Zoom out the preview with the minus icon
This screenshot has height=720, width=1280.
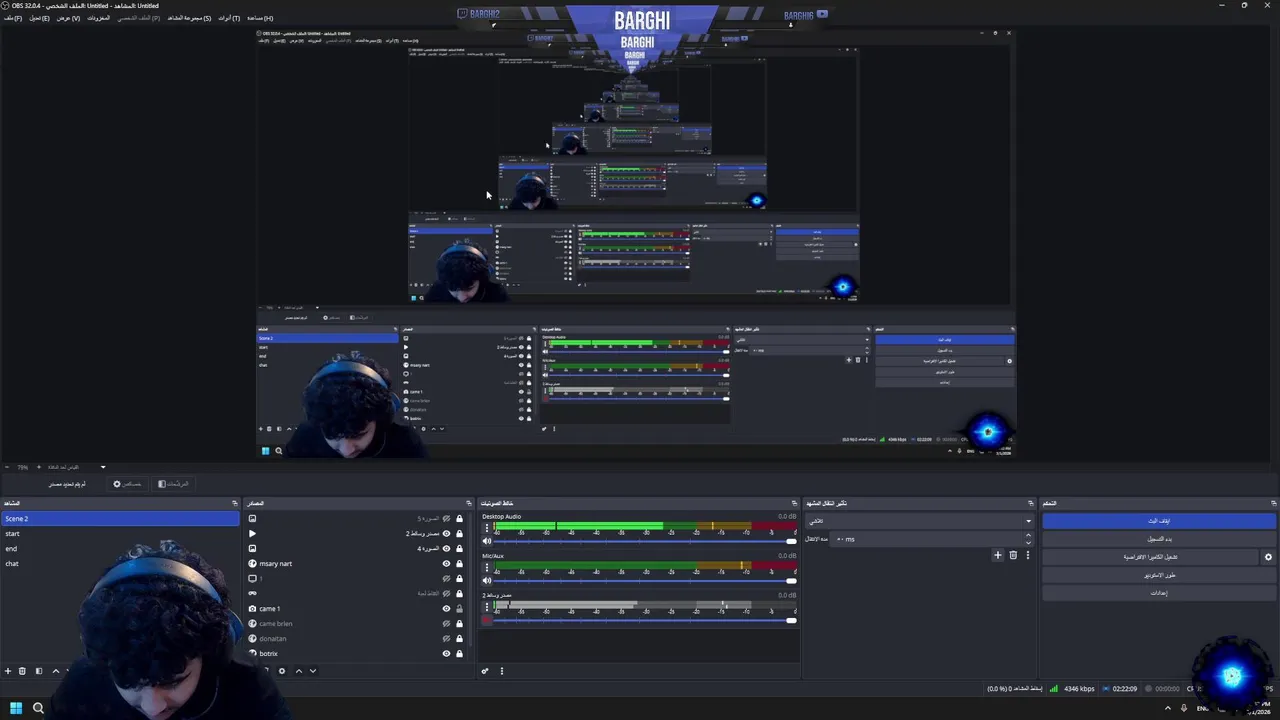[7, 467]
